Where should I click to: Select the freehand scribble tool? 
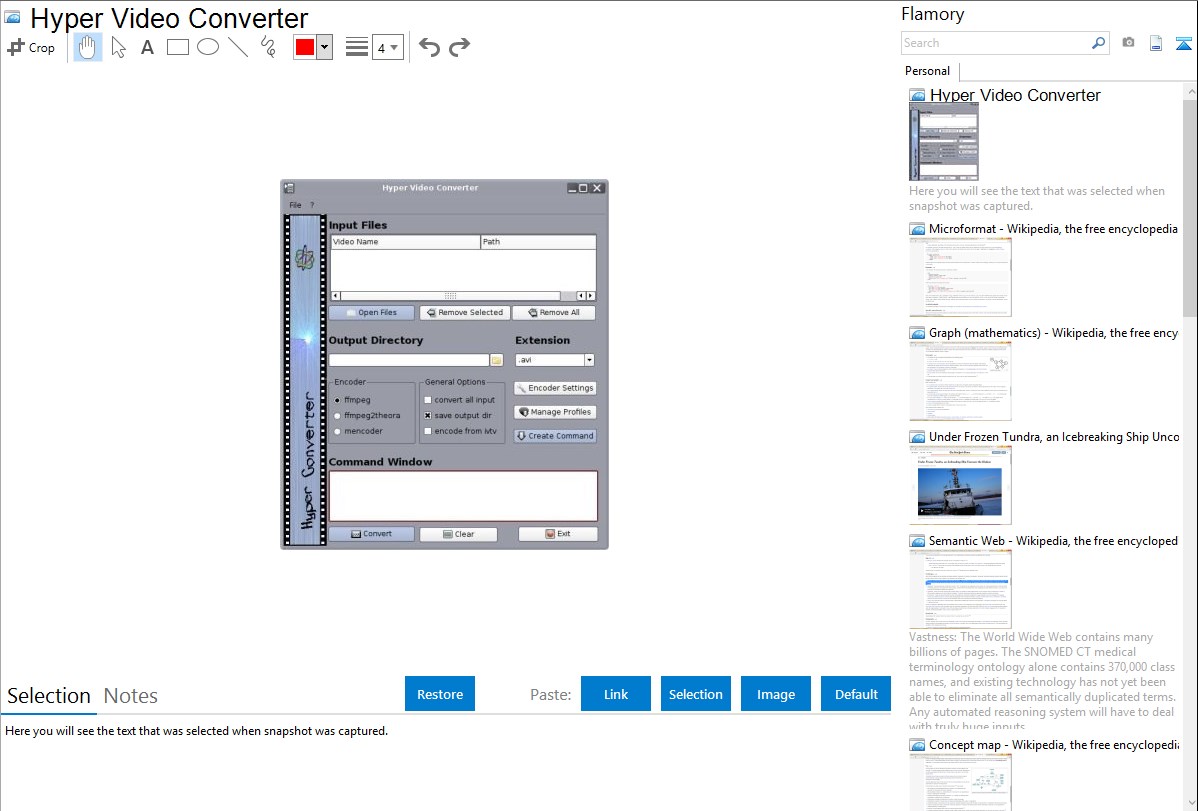(x=268, y=47)
